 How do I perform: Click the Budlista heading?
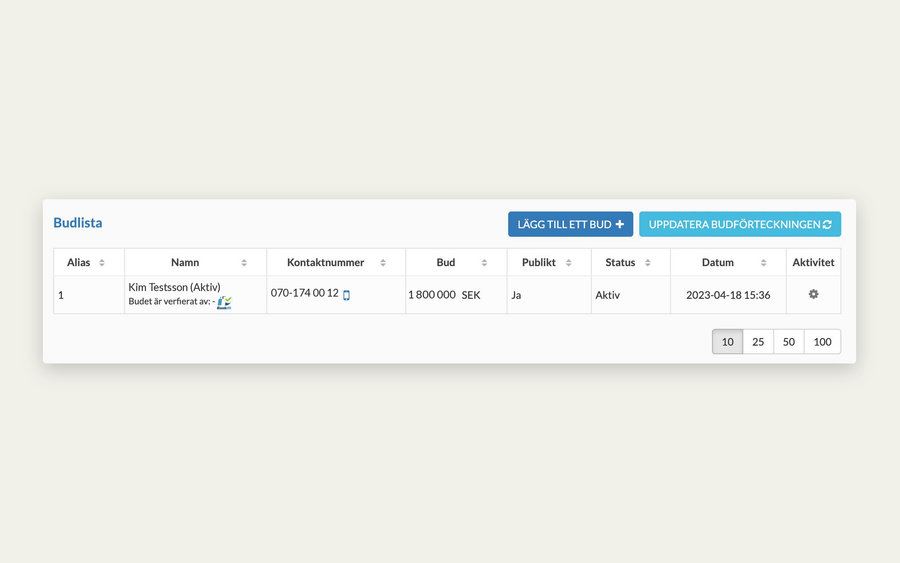pyautogui.click(x=77, y=223)
